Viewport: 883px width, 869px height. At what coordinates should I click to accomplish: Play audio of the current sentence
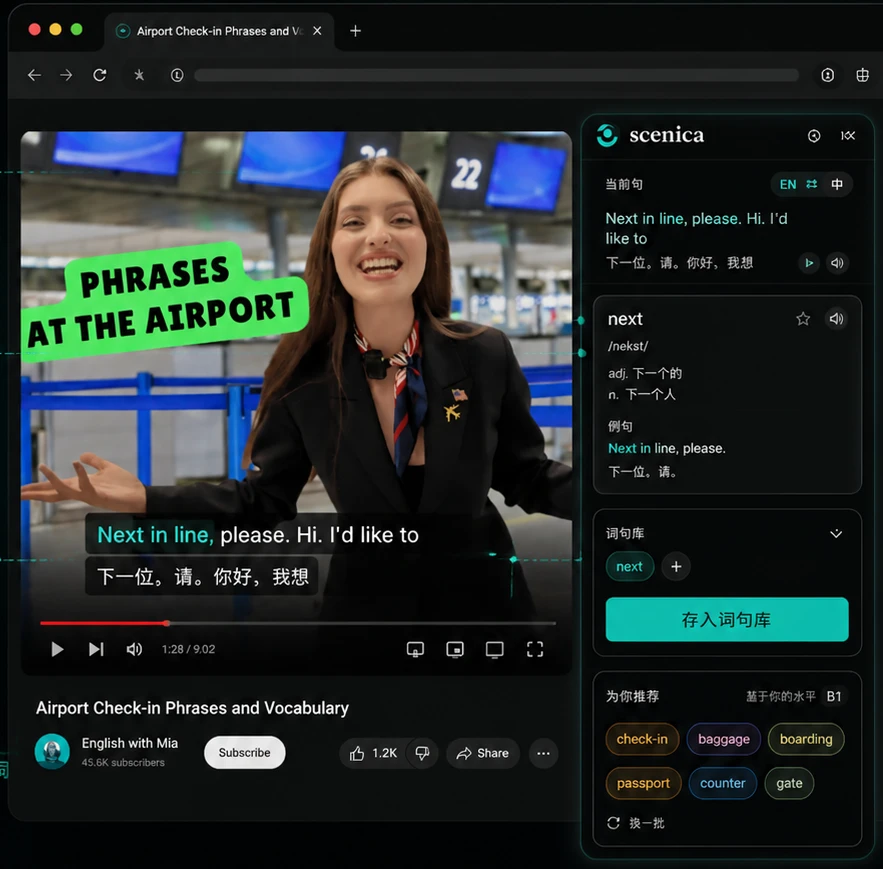click(837, 263)
